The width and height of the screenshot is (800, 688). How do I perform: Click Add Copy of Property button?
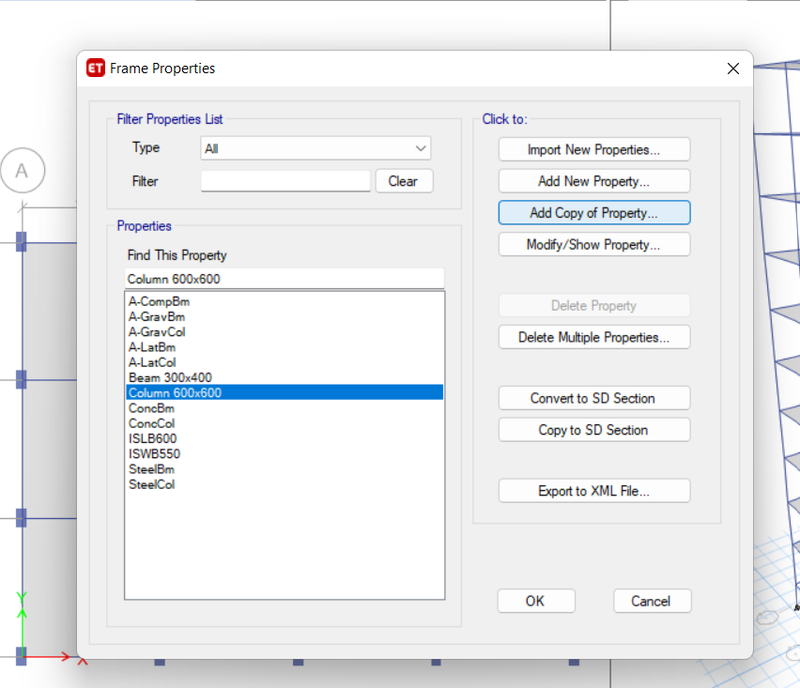(x=594, y=213)
